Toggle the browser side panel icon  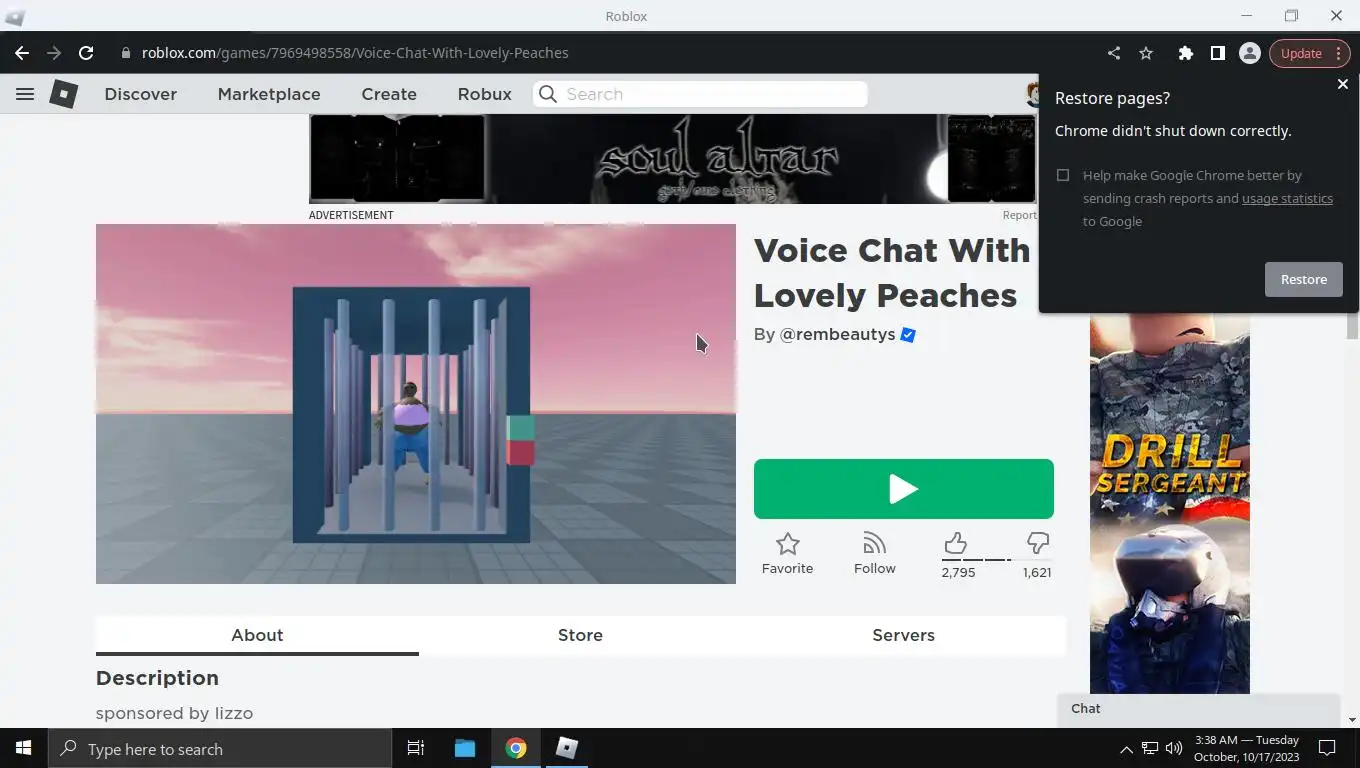1217,53
